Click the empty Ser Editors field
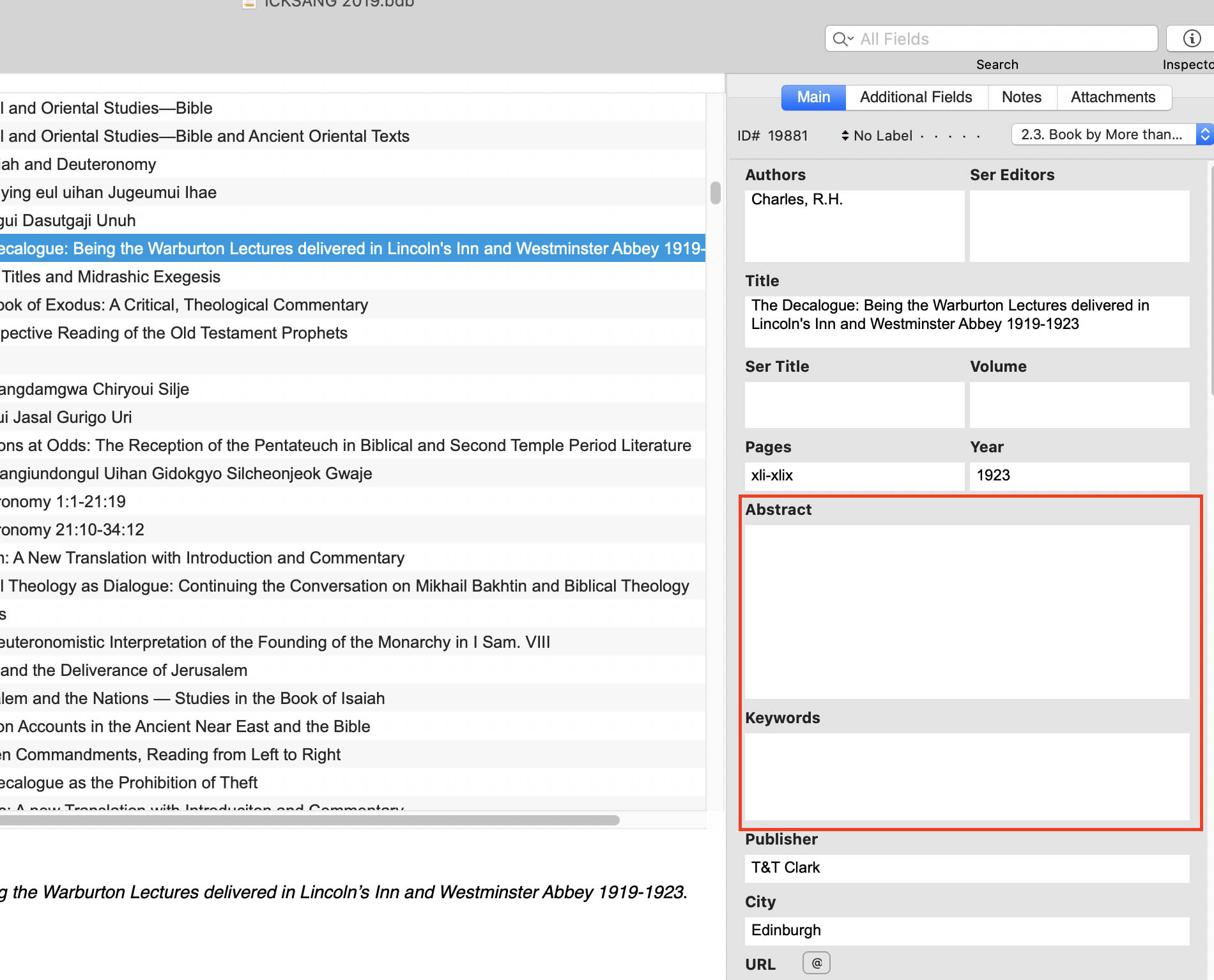This screenshot has width=1214, height=980. coord(1079,226)
